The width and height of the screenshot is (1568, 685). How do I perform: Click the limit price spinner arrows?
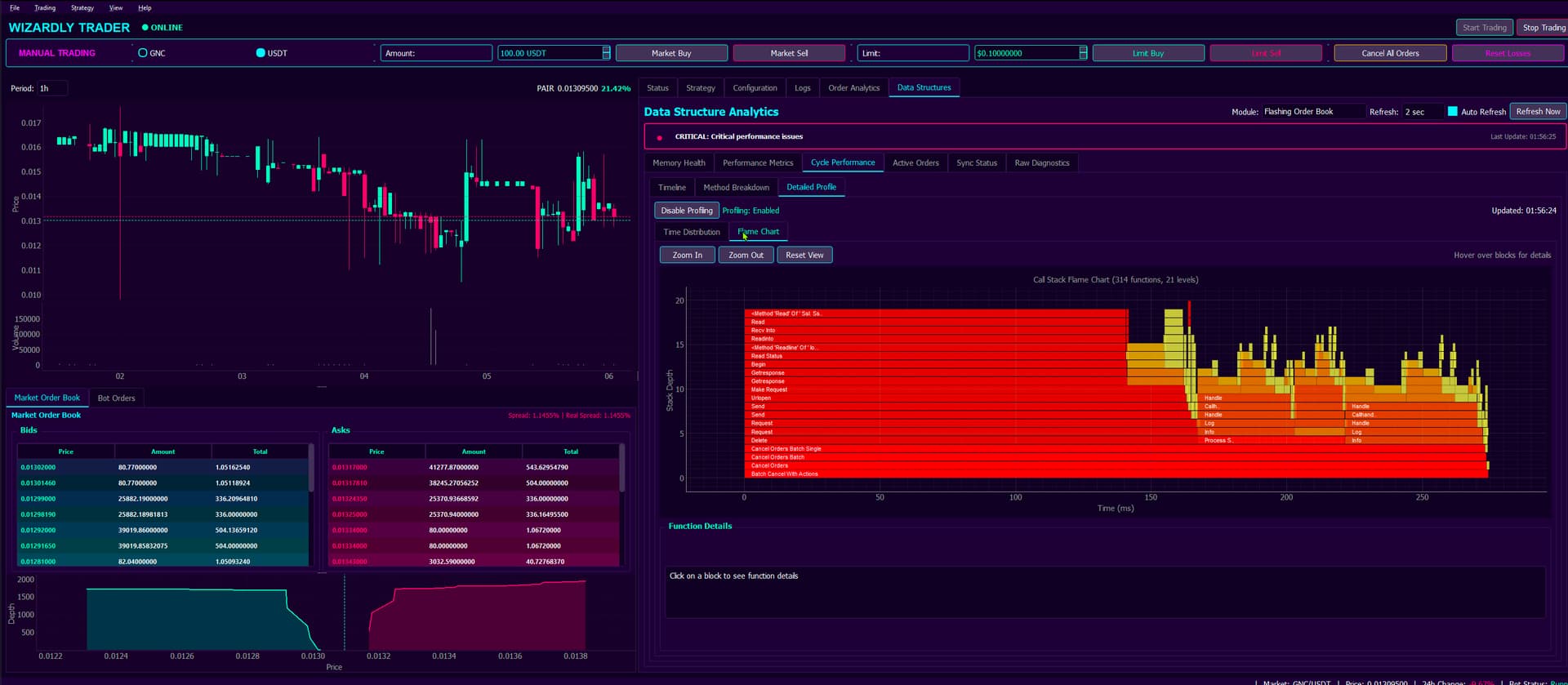[x=1083, y=53]
